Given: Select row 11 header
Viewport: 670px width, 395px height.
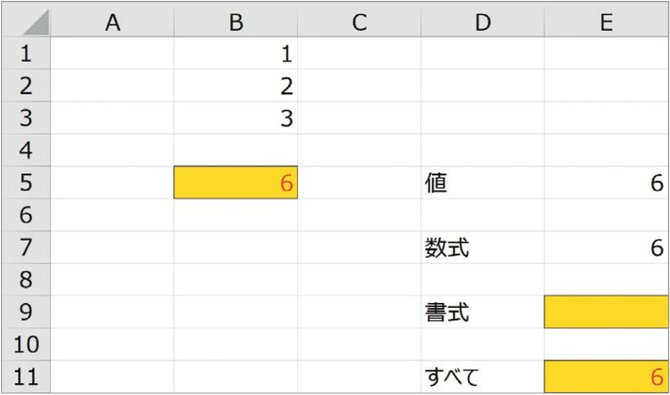Looking at the screenshot, I should click(x=26, y=377).
